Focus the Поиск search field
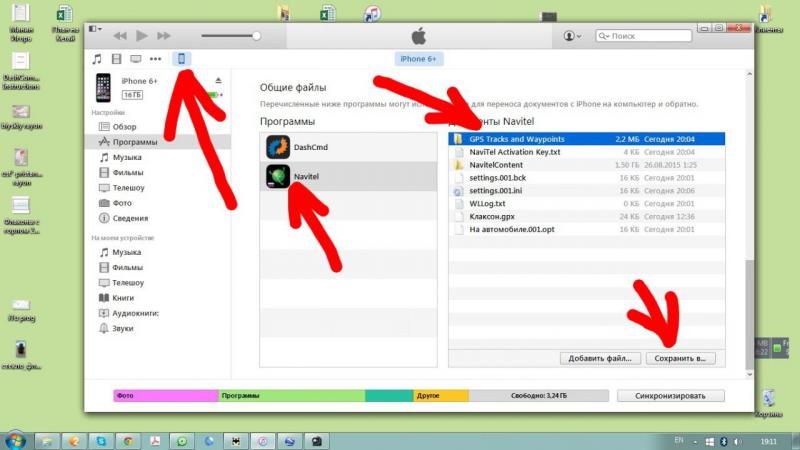This screenshot has width=800, height=450. click(644, 36)
